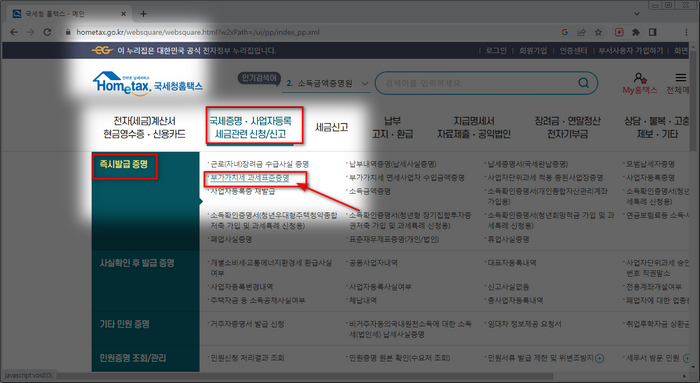The width and height of the screenshot is (700, 383).
Task: Open 사업자등록사실여부 link
Action: tap(380, 287)
